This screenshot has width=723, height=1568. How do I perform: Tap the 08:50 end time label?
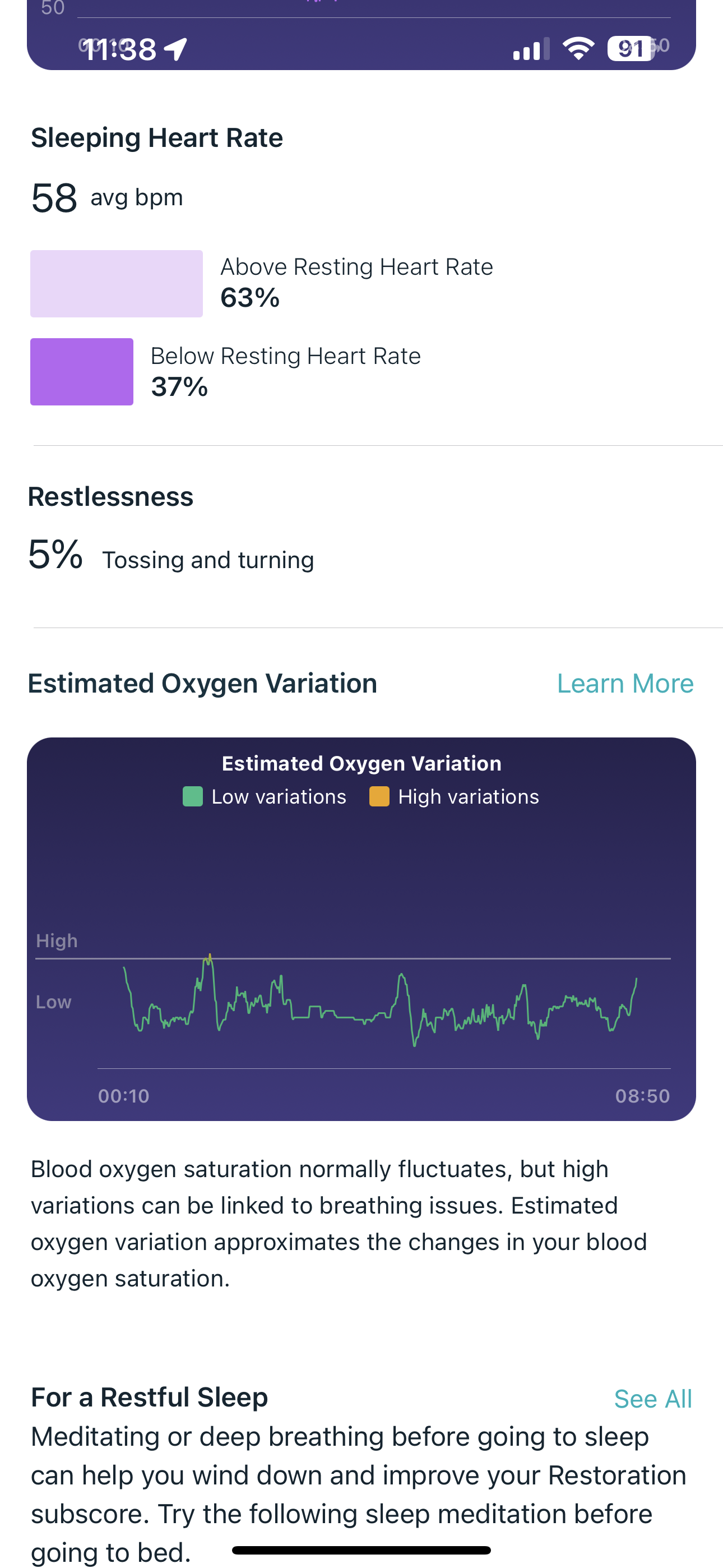tap(642, 1096)
